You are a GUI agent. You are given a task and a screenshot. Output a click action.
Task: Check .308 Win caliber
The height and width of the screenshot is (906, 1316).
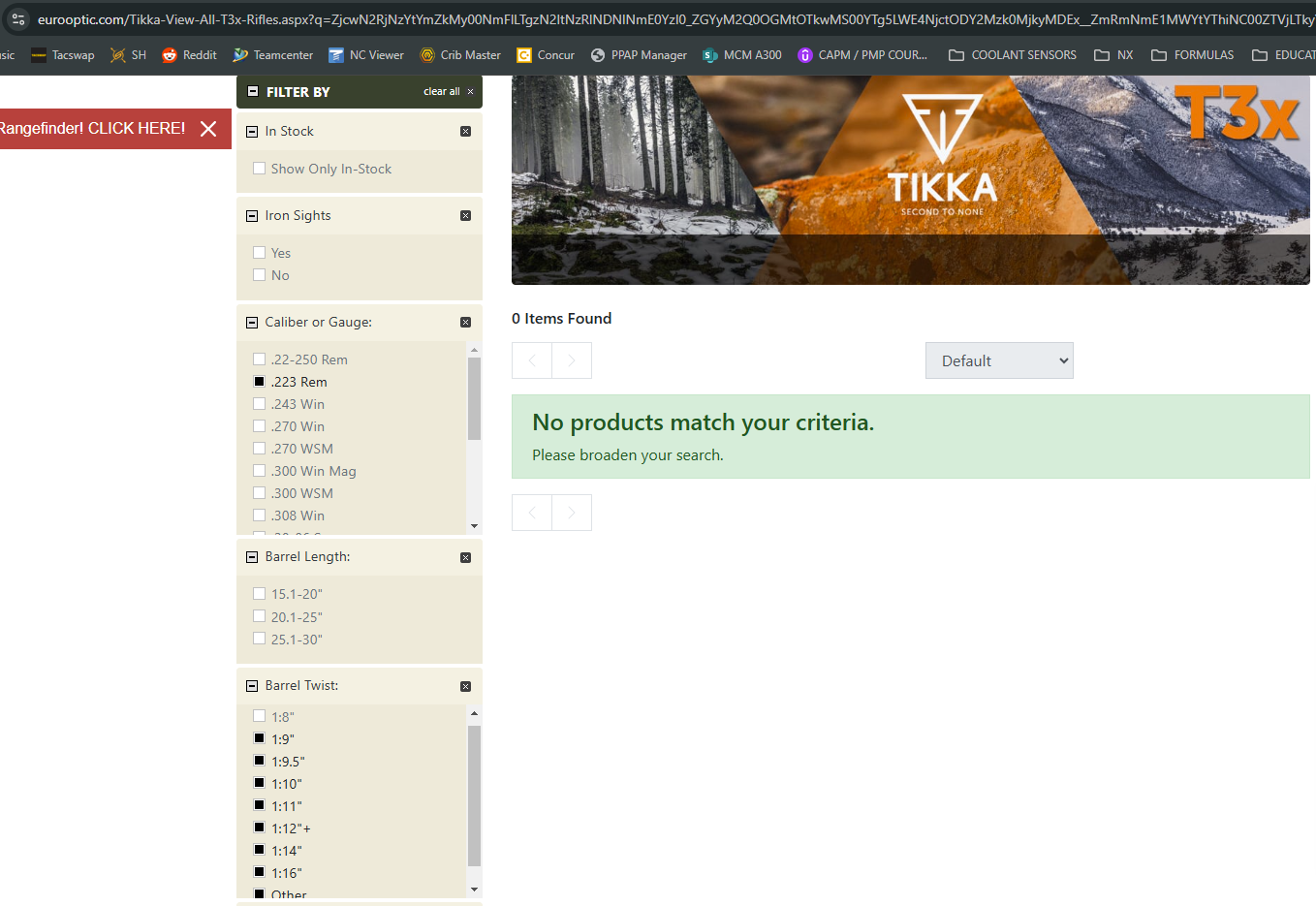259,515
